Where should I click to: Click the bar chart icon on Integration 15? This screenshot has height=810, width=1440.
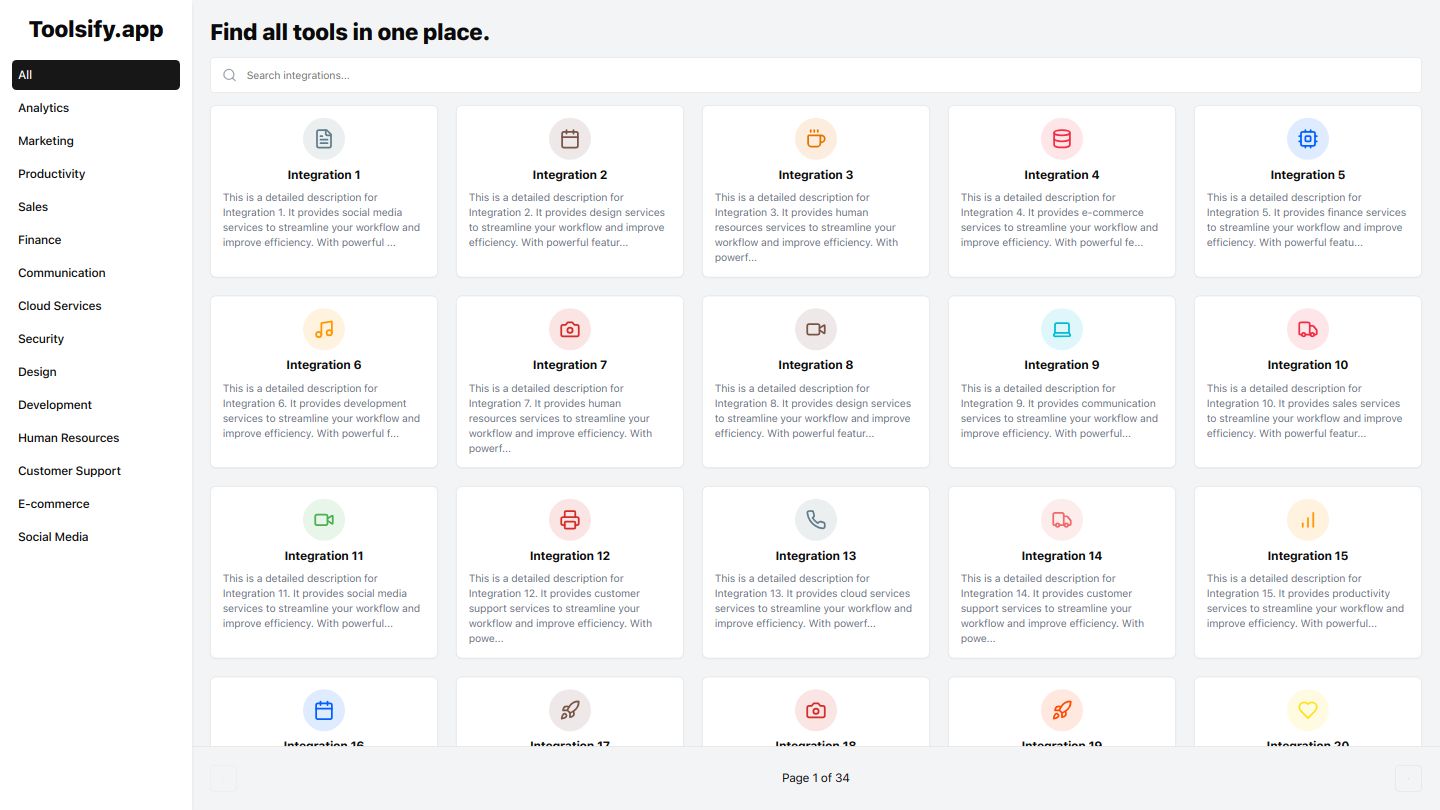tap(1308, 520)
